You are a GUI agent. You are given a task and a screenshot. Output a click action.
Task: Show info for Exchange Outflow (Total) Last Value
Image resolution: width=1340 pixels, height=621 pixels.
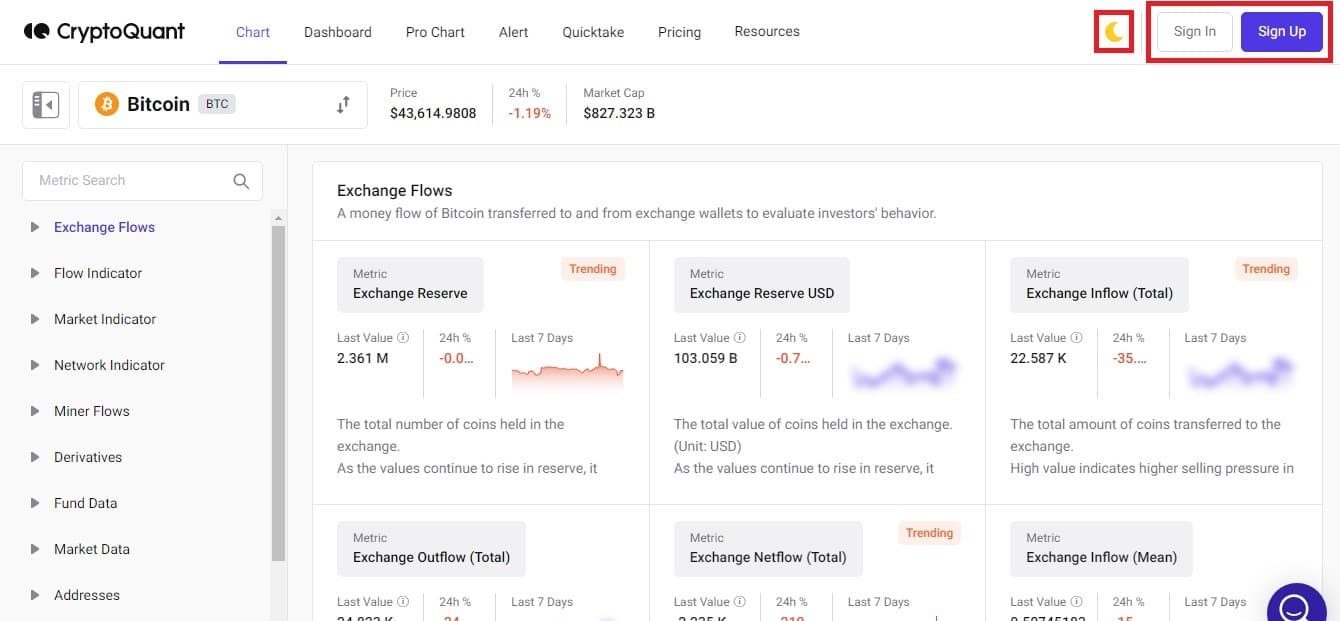(x=403, y=602)
